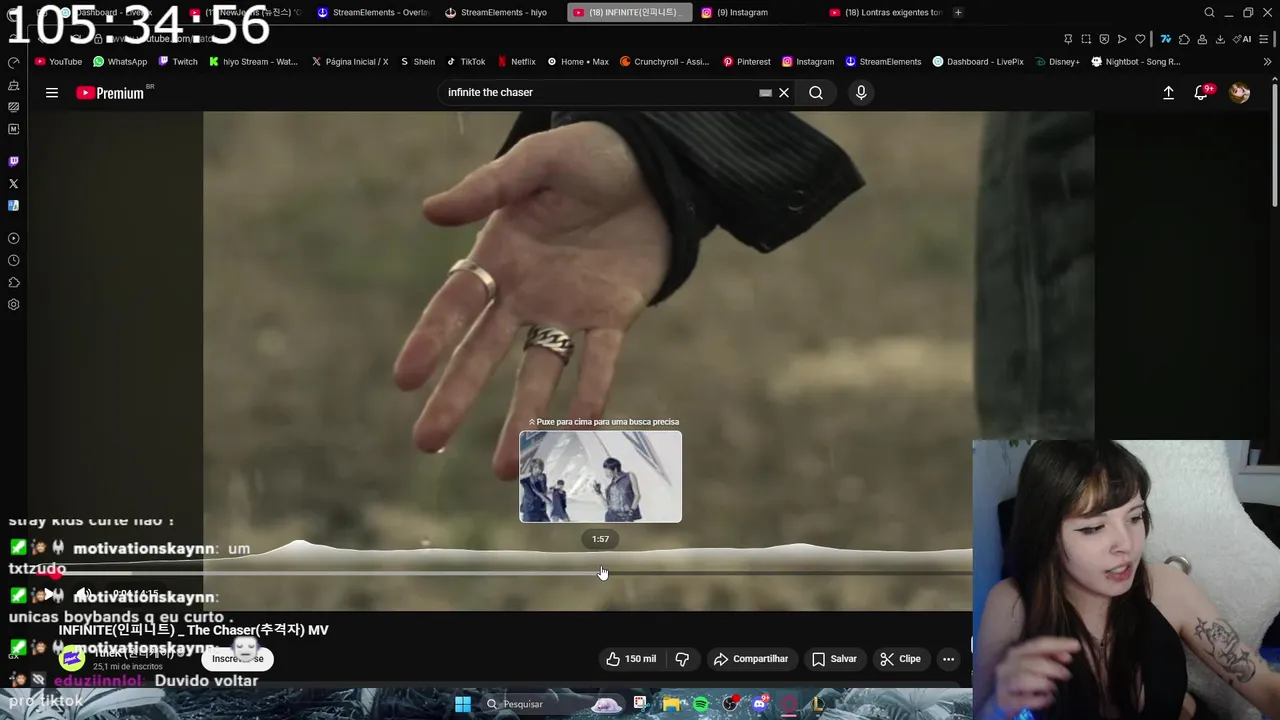The image size is (1280, 720).
Task: Run the search with the magnifier button
Action: pos(816,93)
